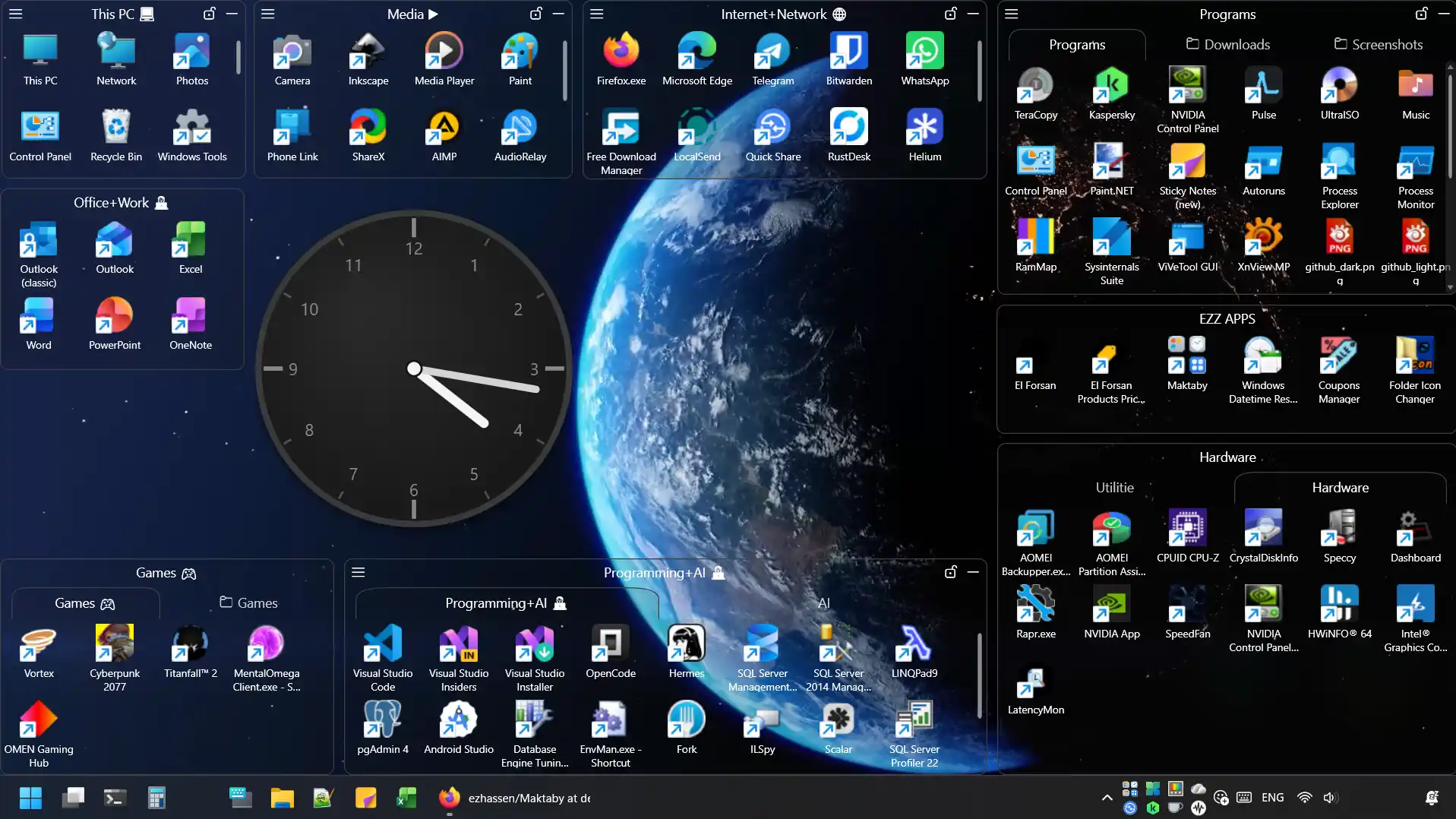Image resolution: width=1456 pixels, height=819 pixels.
Task: Open Internet+Network fence hamburger menu
Action: [x=597, y=14]
